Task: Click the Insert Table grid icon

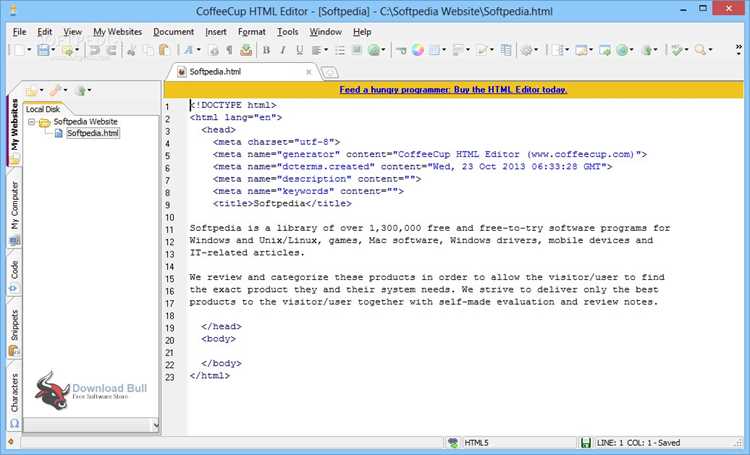Action: (x=435, y=50)
